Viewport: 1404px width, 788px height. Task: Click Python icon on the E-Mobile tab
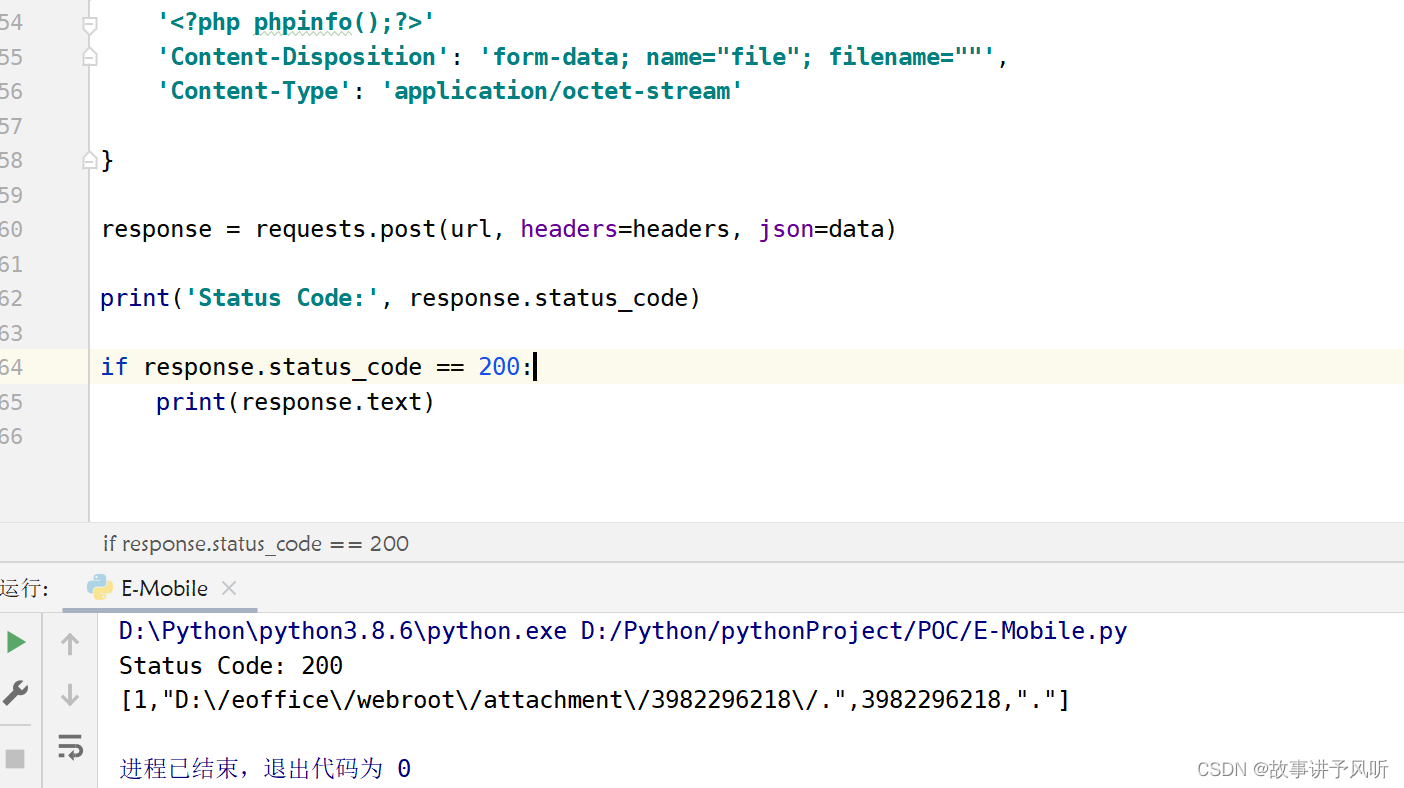[100, 588]
